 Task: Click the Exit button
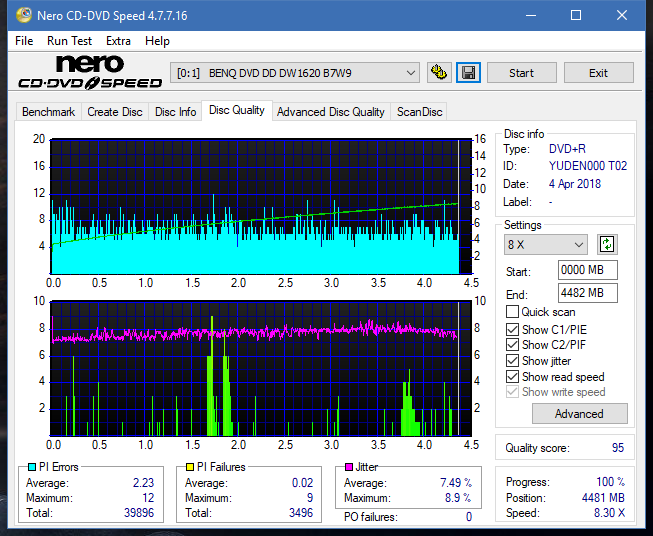click(598, 73)
